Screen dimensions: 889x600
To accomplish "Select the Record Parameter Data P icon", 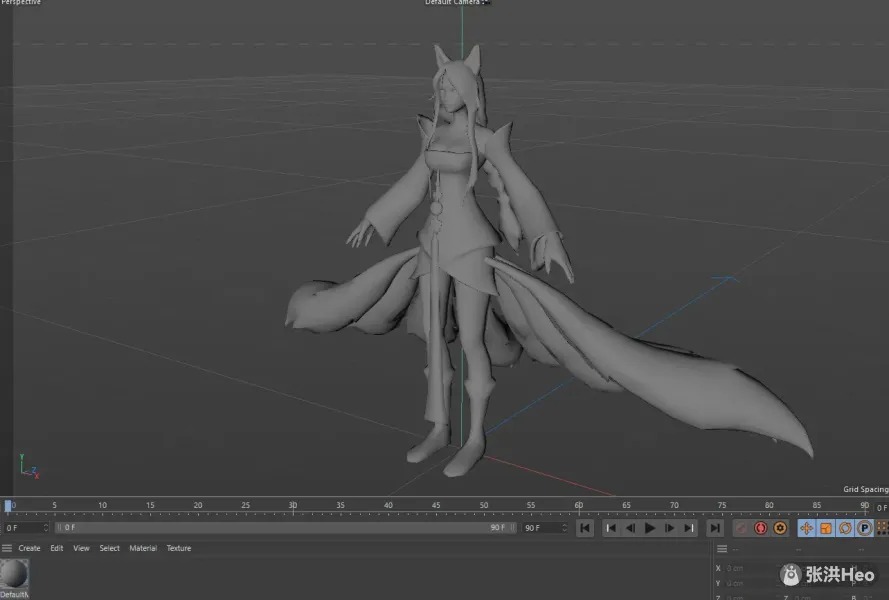I will click(x=864, y=528).
